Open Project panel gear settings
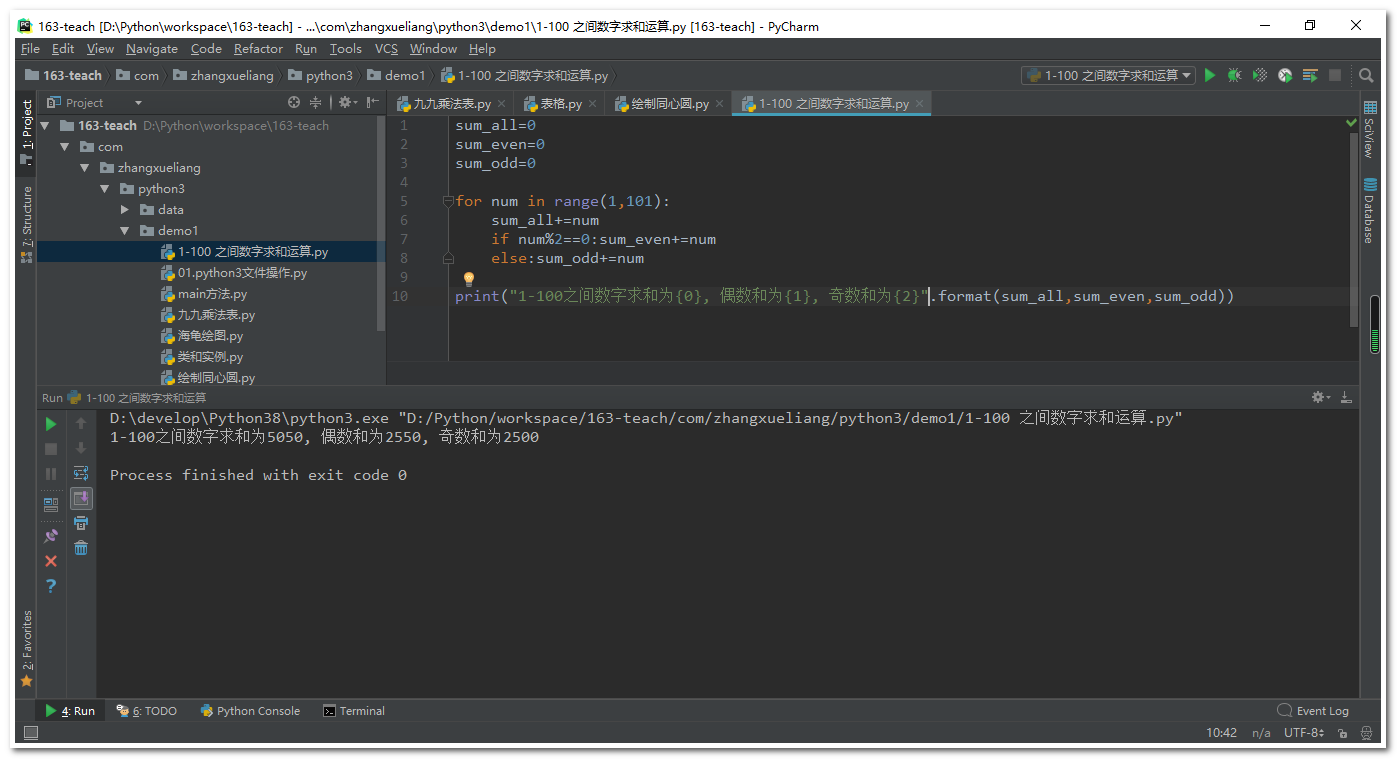 [x=346, y=102]
